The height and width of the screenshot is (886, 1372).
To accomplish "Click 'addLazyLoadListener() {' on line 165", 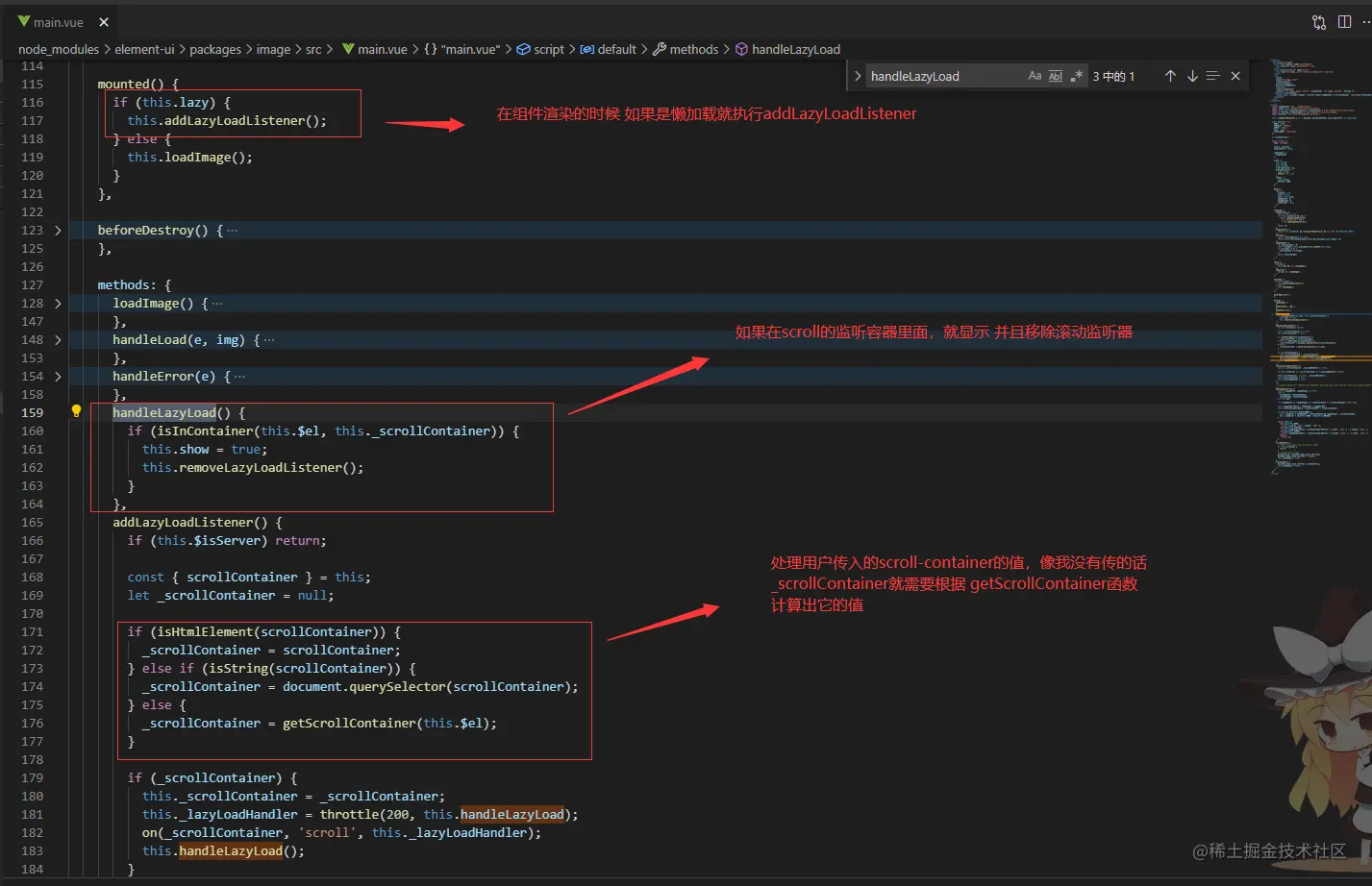I will tap(197, 523).
